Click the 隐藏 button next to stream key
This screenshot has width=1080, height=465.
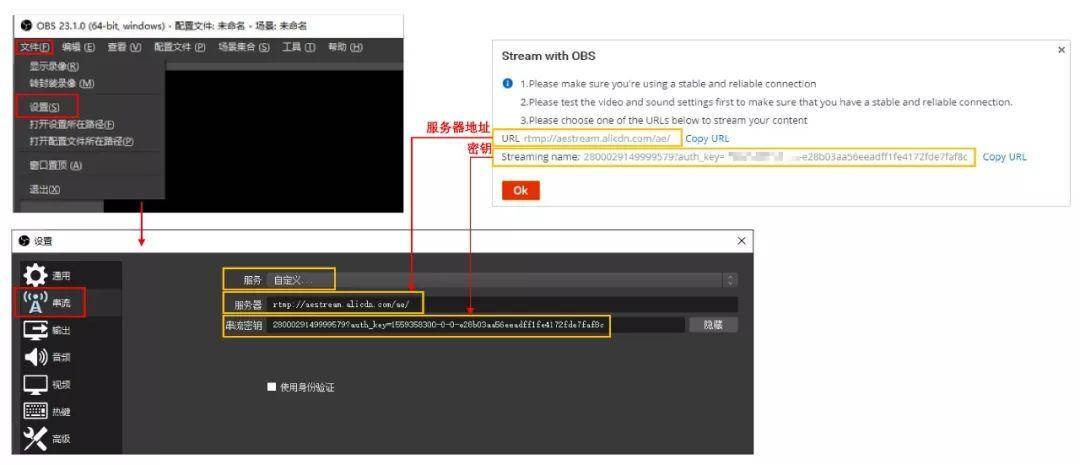(713, 325)
